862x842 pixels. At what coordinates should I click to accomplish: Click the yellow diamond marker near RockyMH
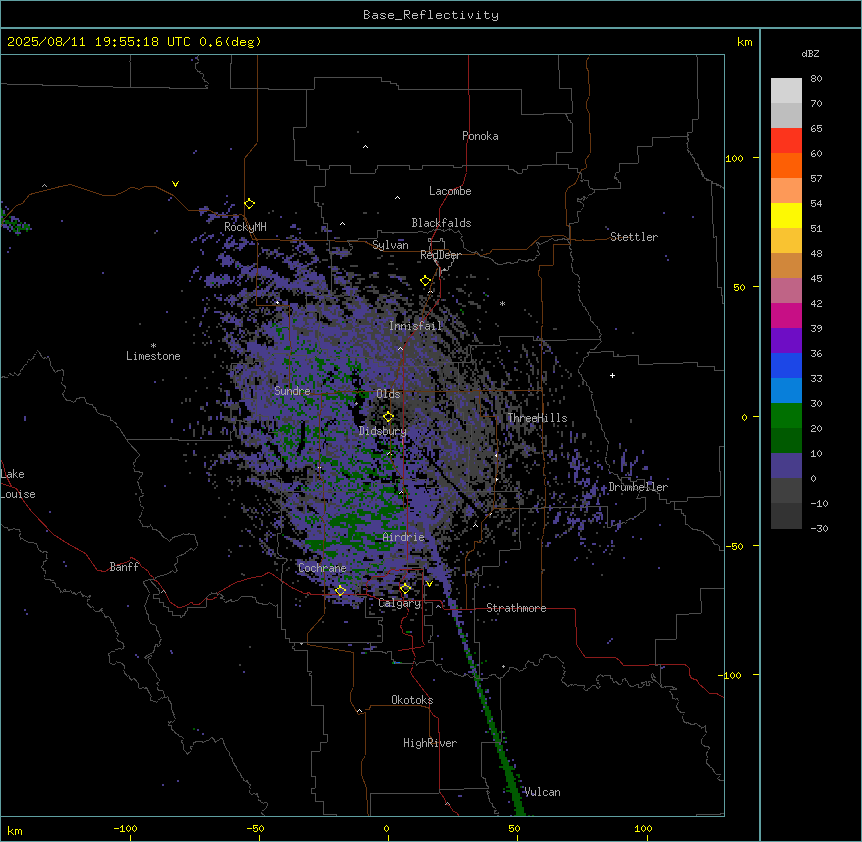click(250, 204)
